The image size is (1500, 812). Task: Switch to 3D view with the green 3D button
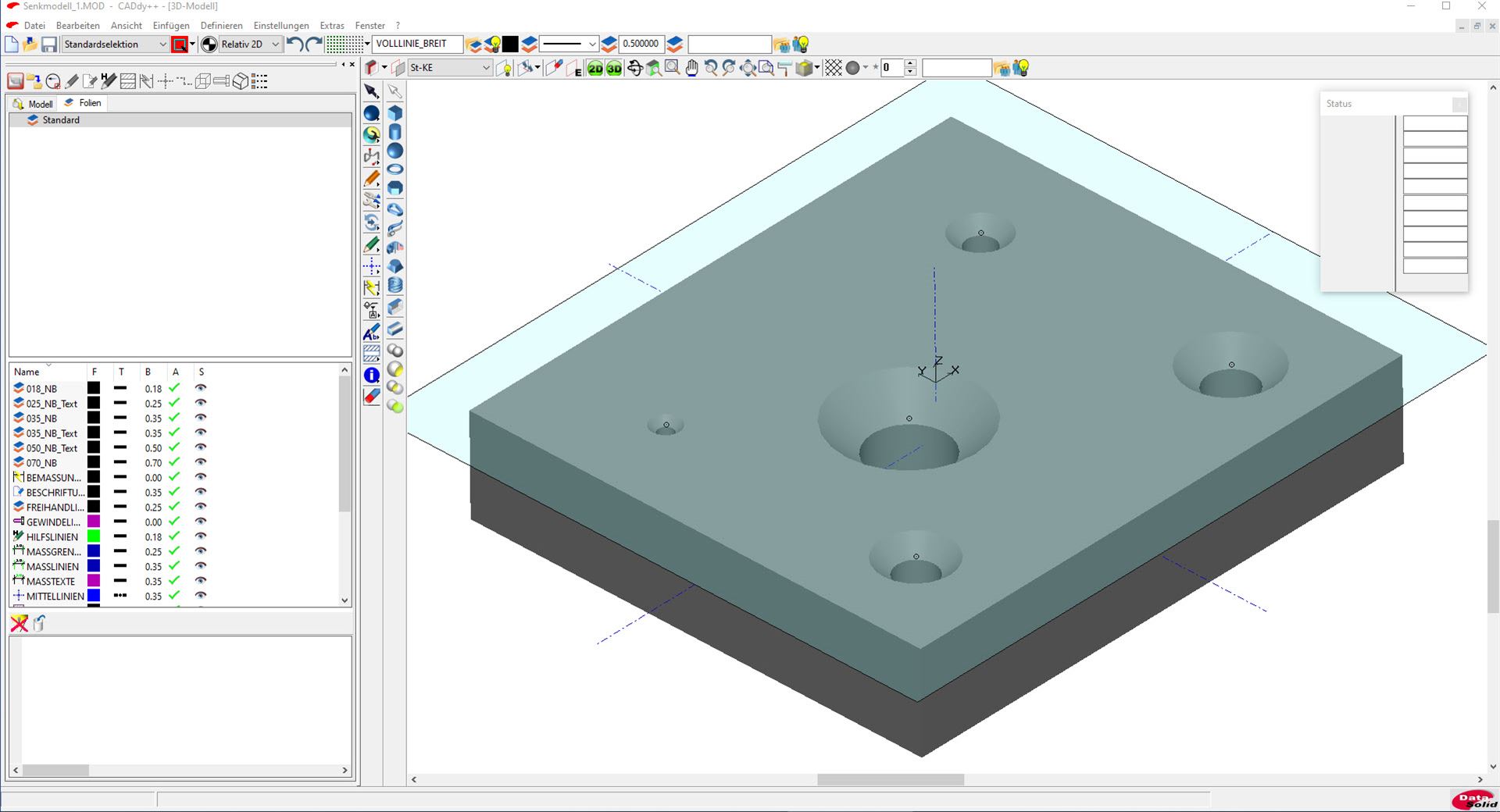614,69
